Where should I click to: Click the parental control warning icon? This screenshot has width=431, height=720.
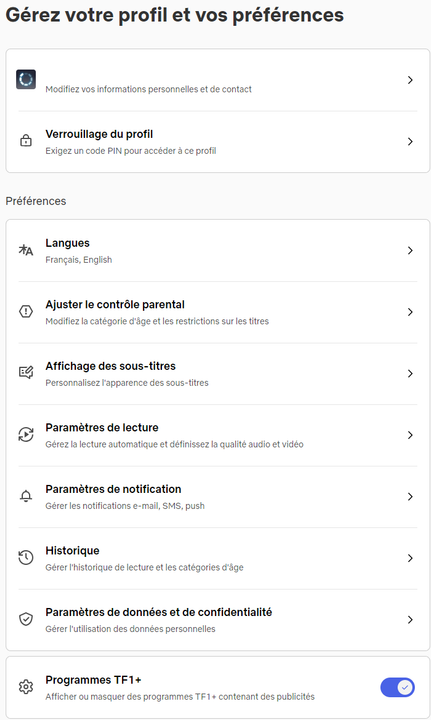(26, 312)
